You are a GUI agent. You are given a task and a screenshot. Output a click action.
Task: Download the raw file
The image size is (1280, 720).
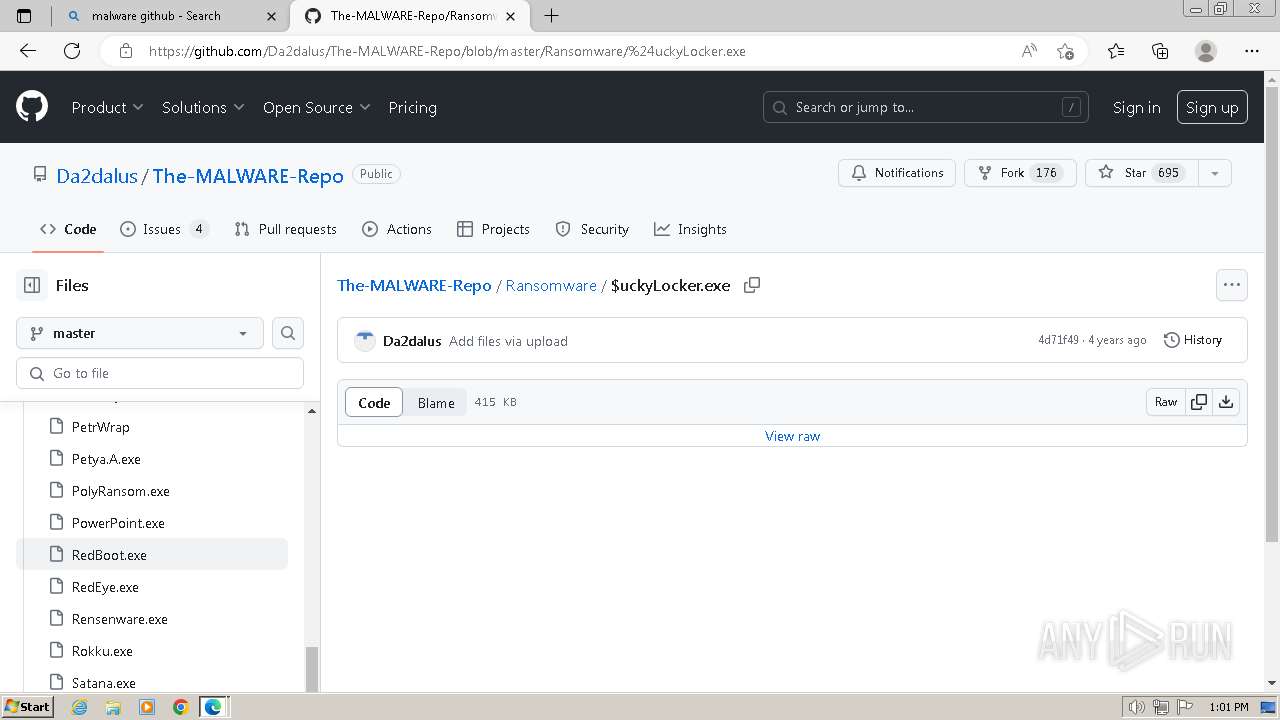click(1226, 402)
